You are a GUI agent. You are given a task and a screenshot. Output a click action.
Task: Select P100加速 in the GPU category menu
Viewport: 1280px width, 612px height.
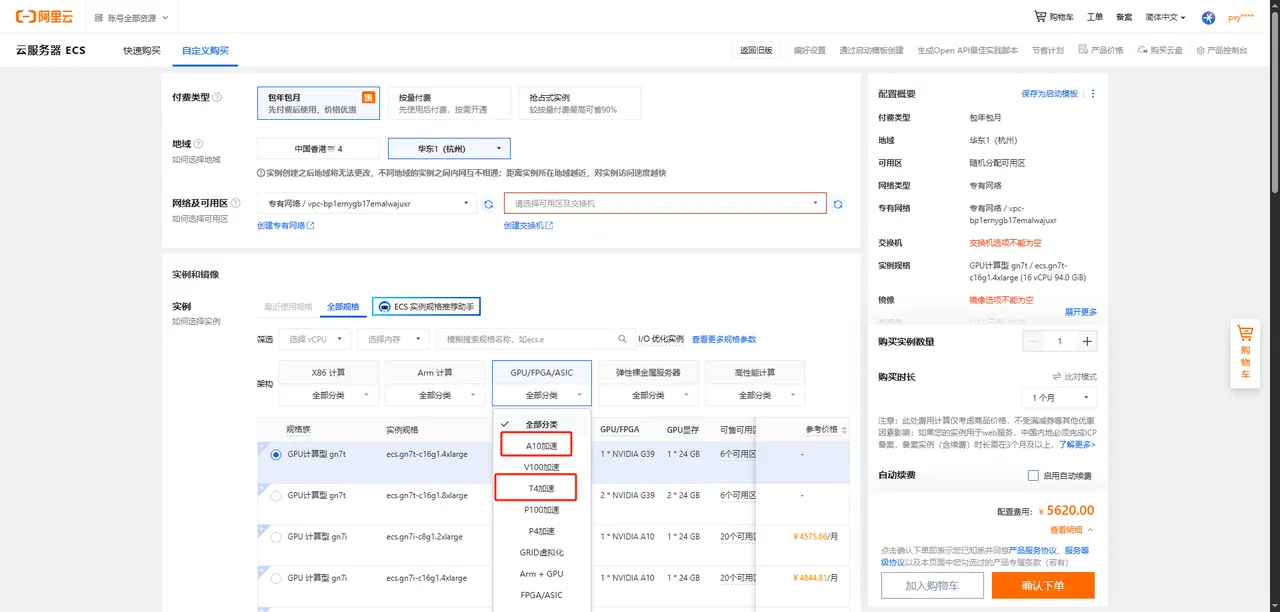point(542,510)
